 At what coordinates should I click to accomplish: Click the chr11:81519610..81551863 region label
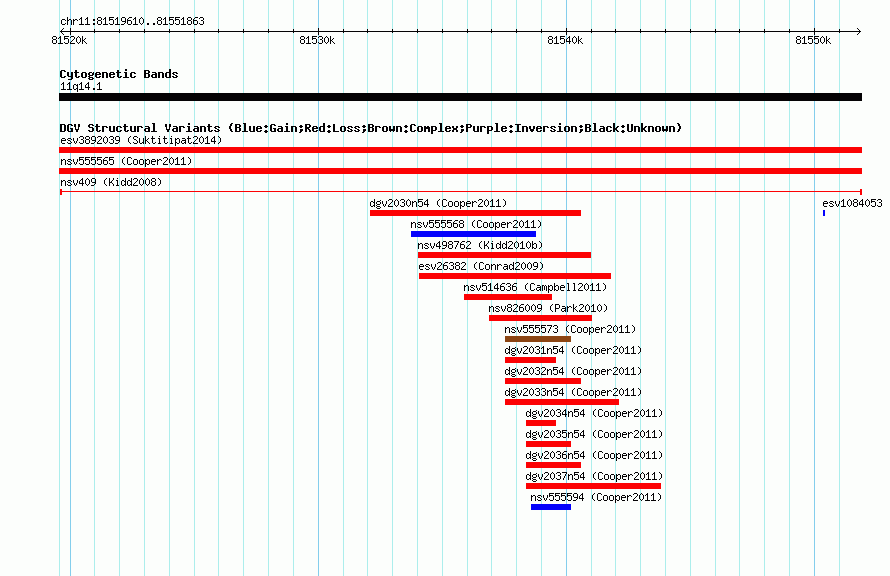click(132, 22)
